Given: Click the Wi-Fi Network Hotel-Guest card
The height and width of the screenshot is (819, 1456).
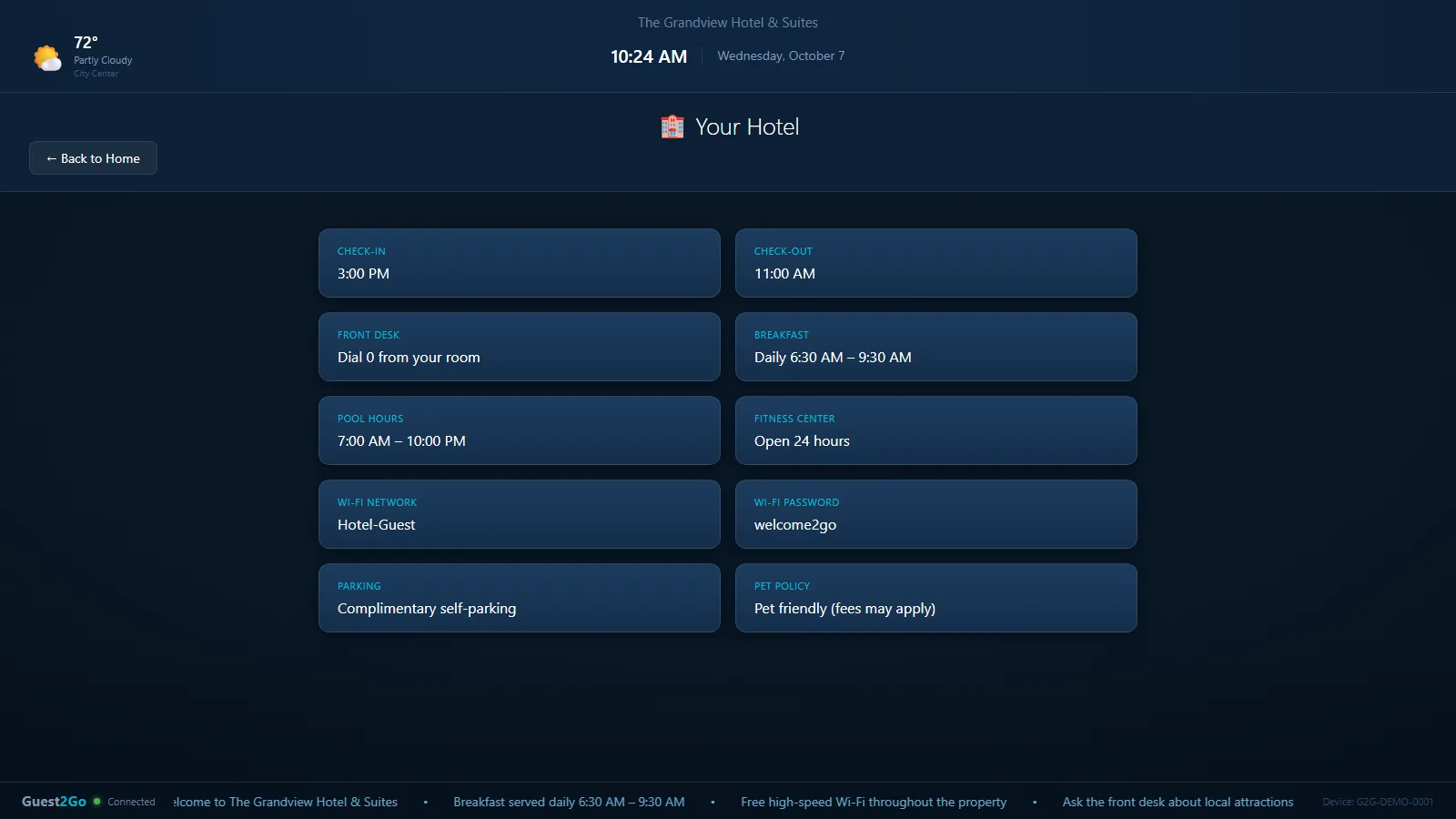Looking at the screenshot, I should [x=520, y=514].
